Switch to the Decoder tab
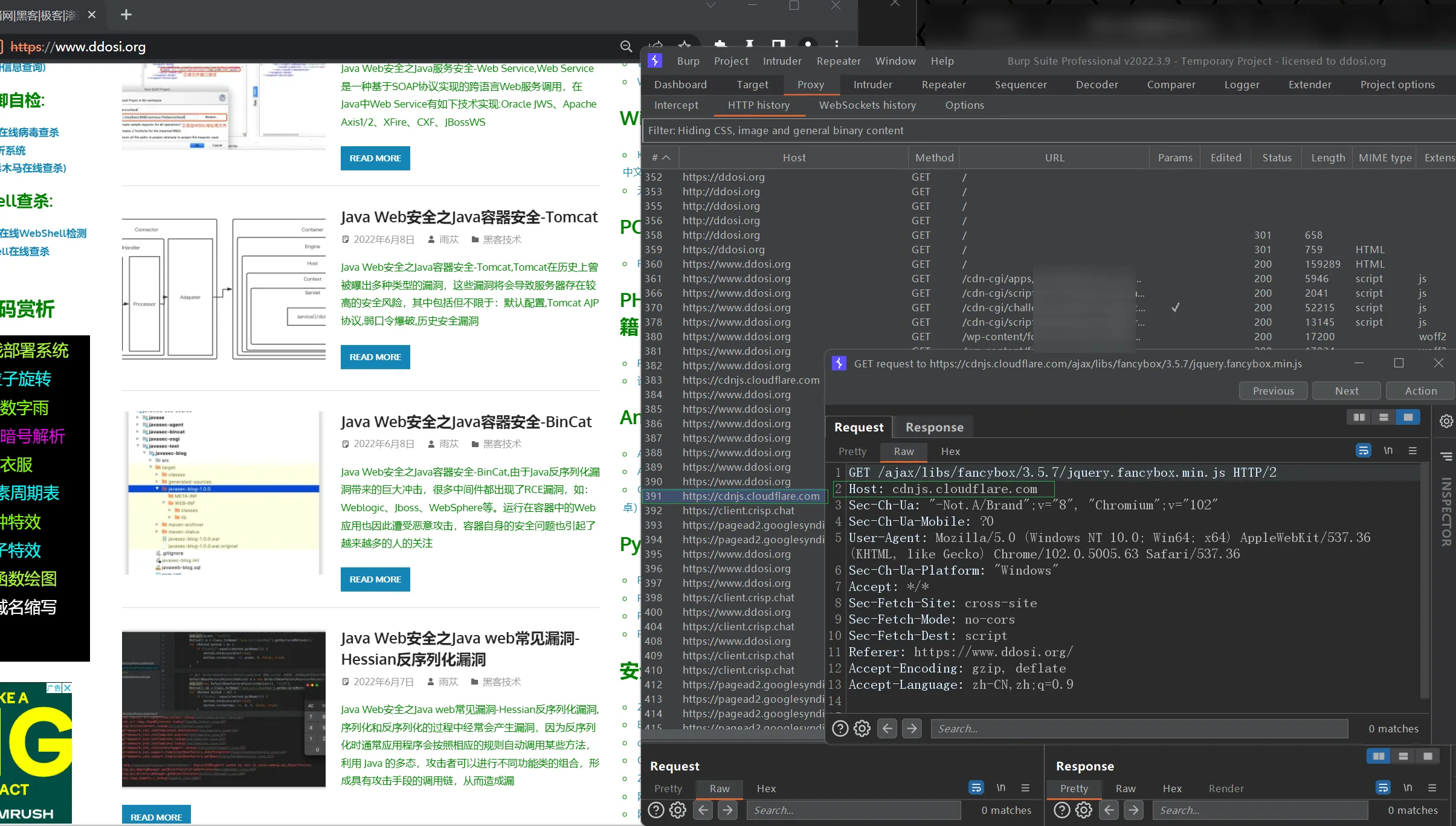 coord(1097,85)
